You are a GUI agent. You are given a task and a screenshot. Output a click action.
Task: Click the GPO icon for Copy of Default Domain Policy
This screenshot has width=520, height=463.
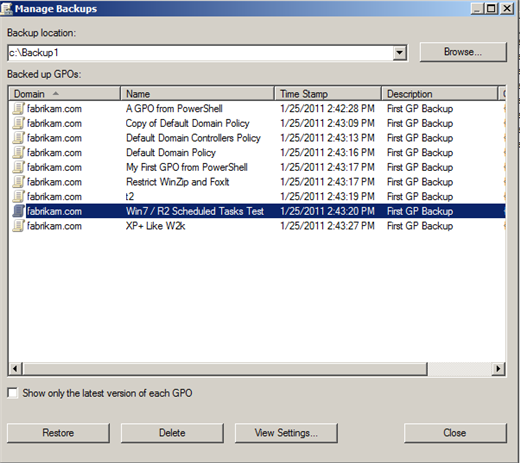18,123
